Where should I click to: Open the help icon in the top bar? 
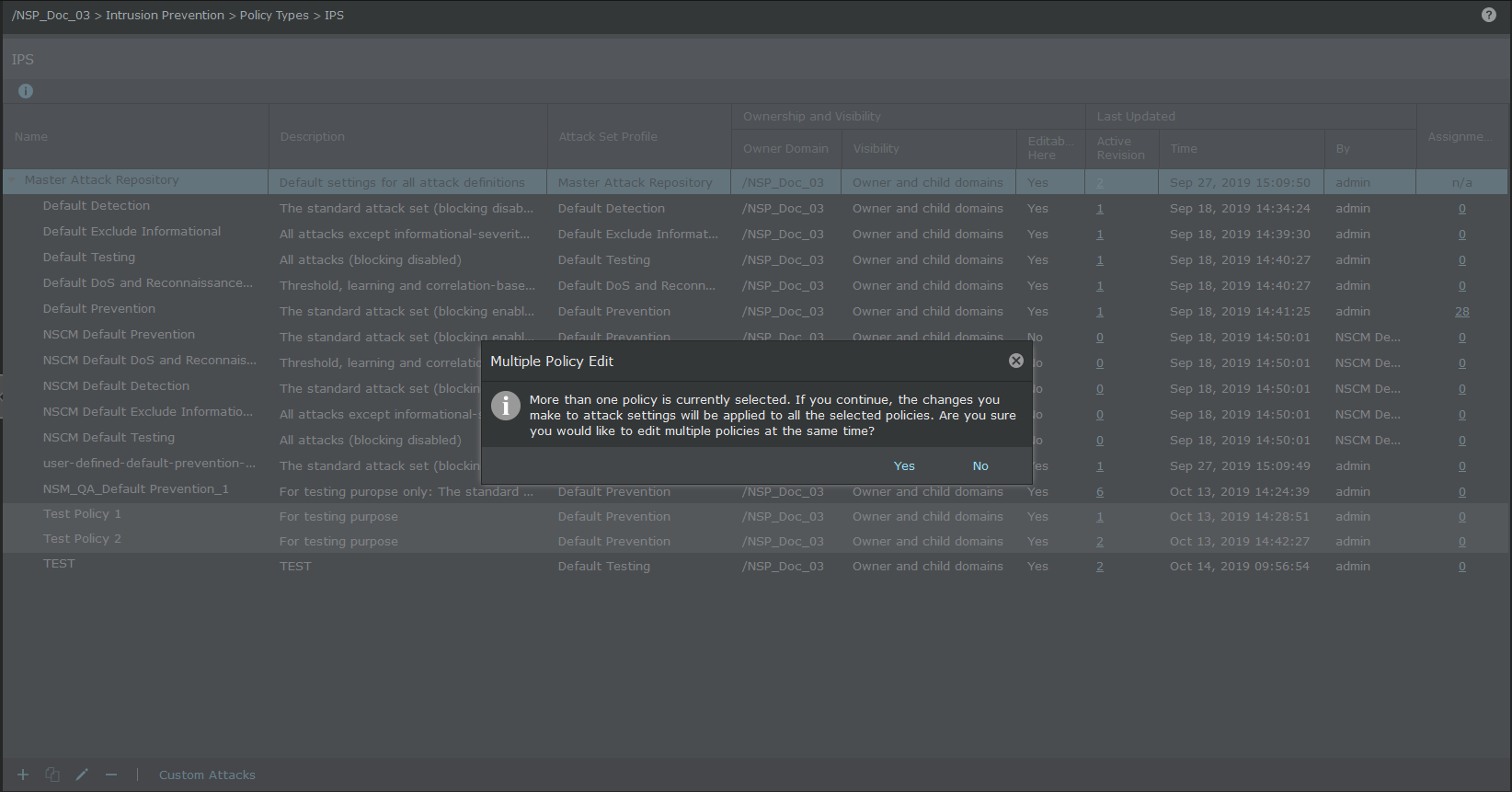click(1489, 15)
